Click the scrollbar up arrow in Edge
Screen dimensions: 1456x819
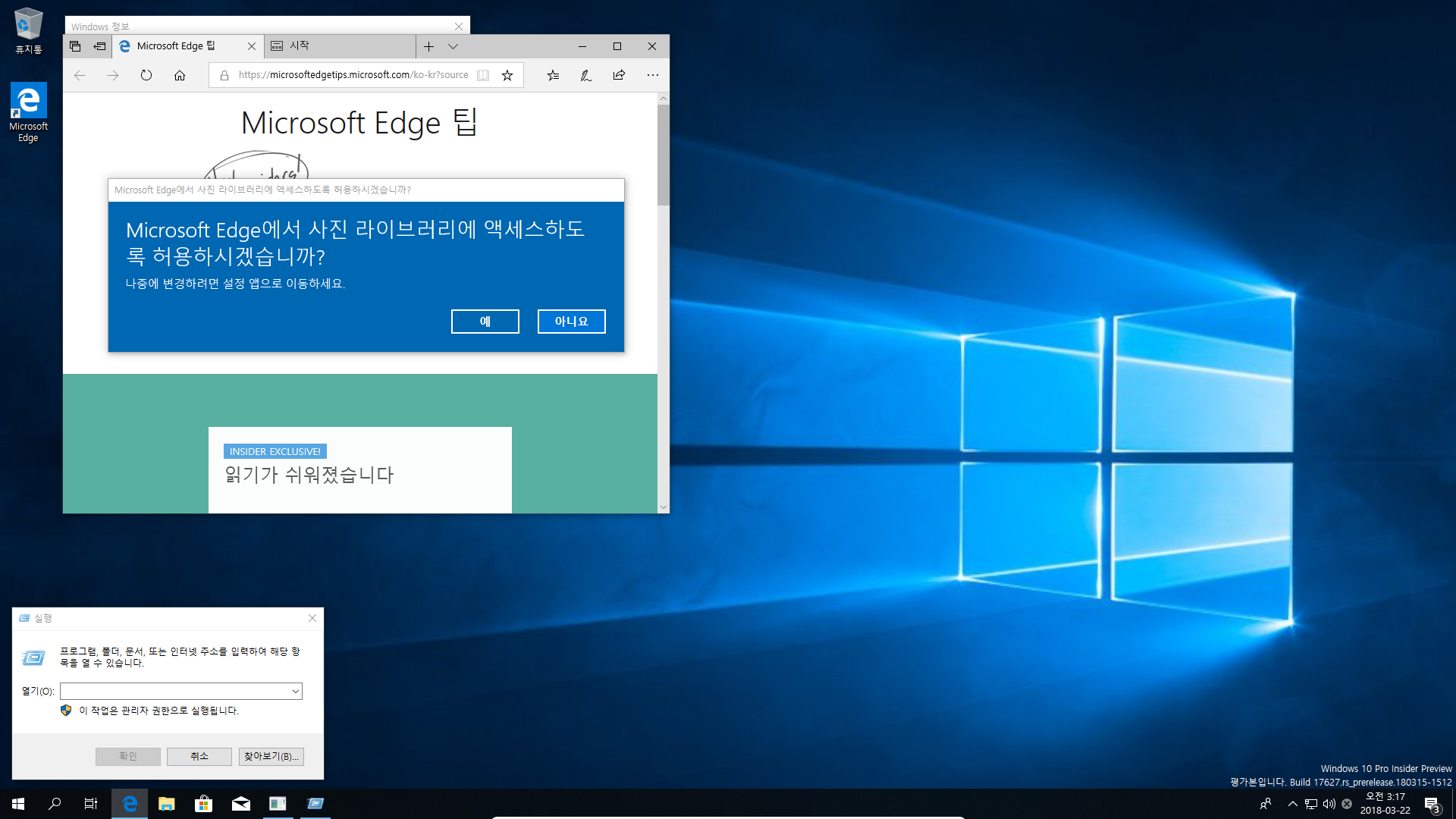664,99
